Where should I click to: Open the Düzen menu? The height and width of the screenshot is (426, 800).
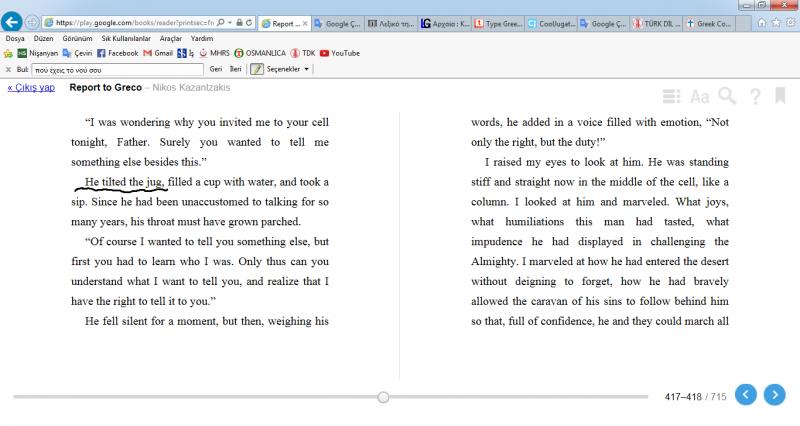point(43,38)
